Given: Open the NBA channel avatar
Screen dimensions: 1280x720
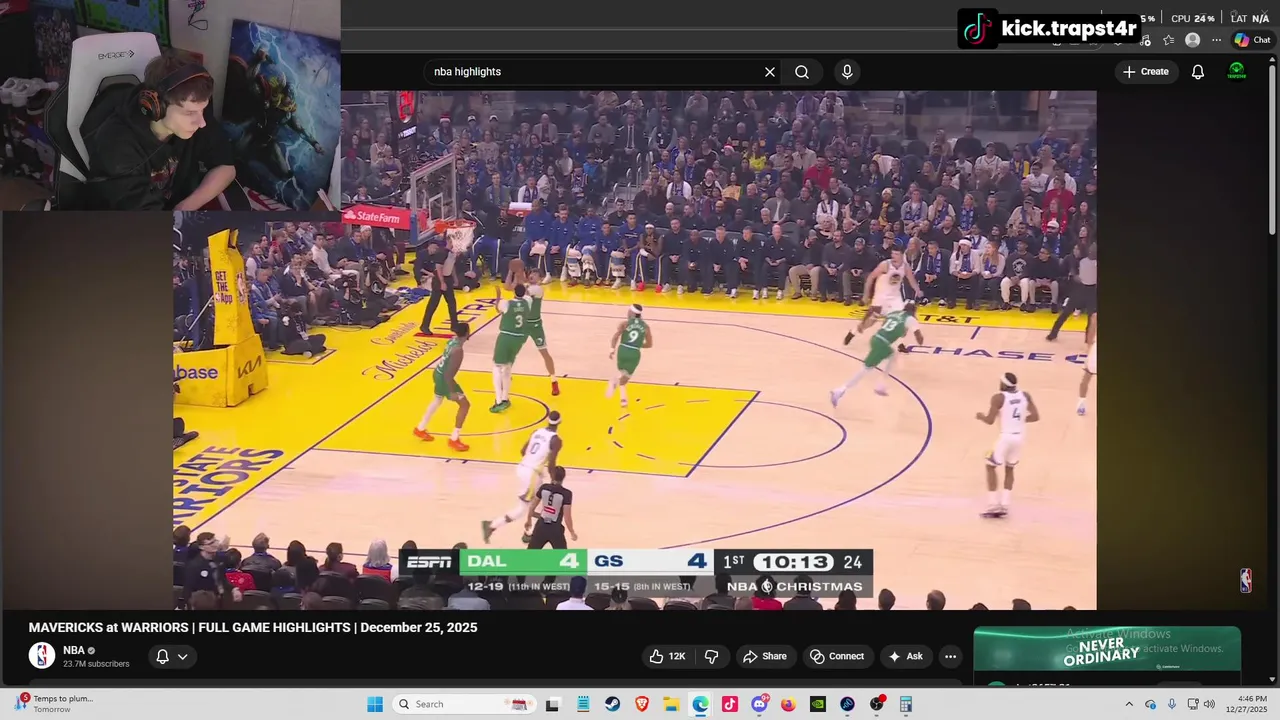Looking at the screenshot, I should (x=42, y=656).
